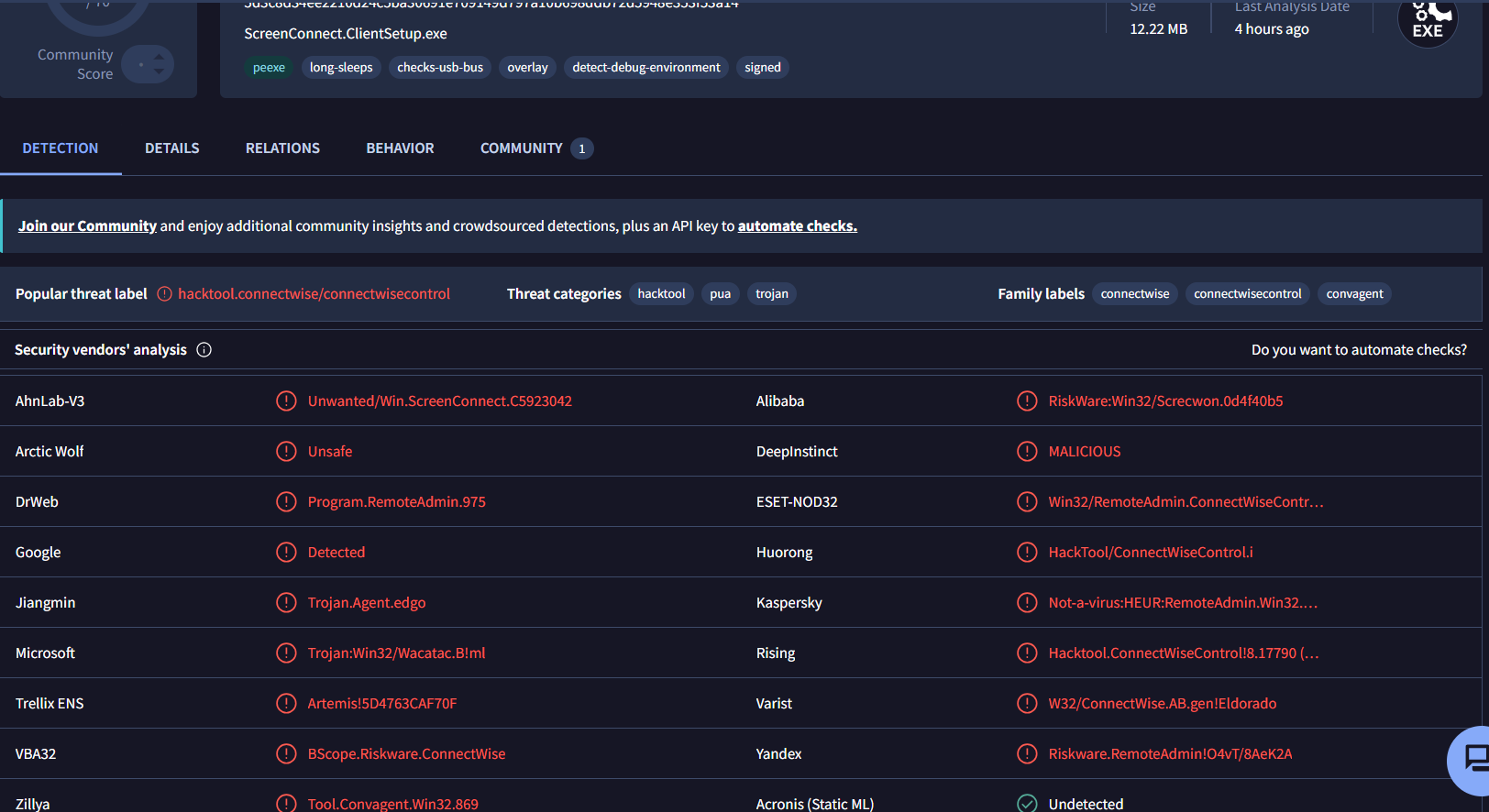
Task: Click the 'connectwisecontrol' family label chip
Action: pyautogui.click(x=1248, y=294)
